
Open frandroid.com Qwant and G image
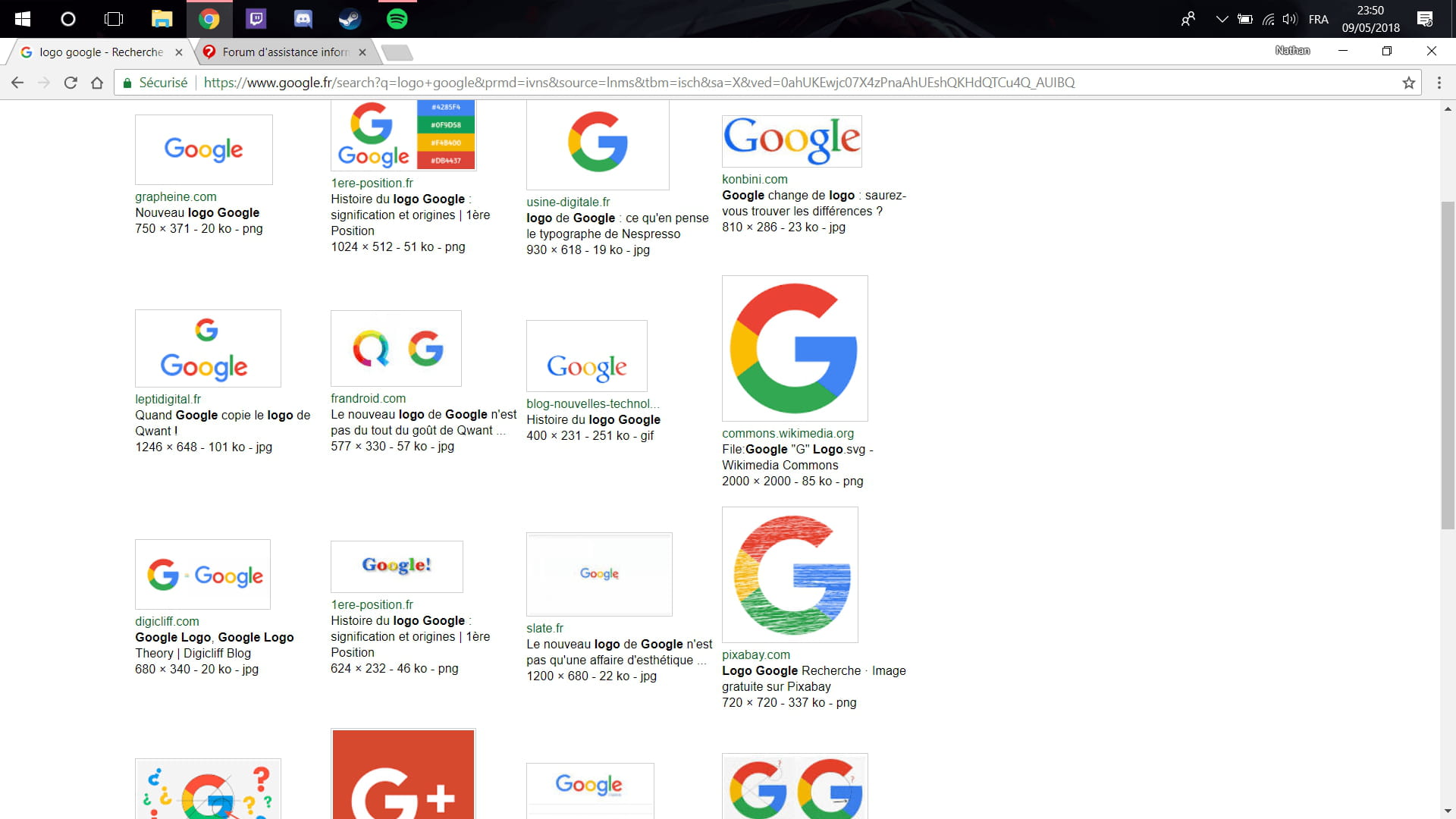pos(396,348)
